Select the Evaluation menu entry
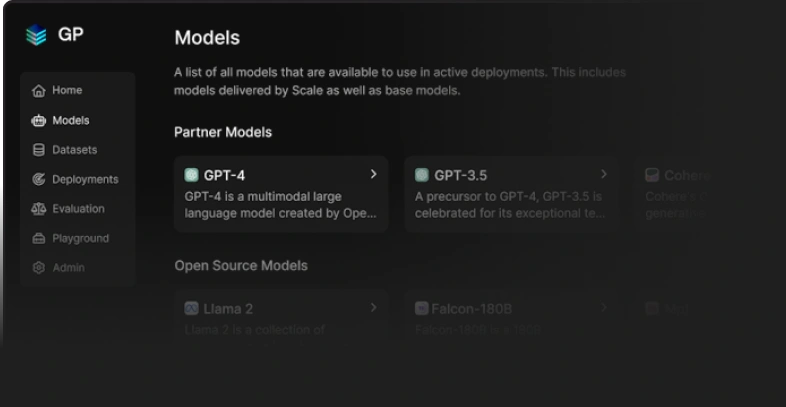Screen dimensions: 786x407 point(78,209)
